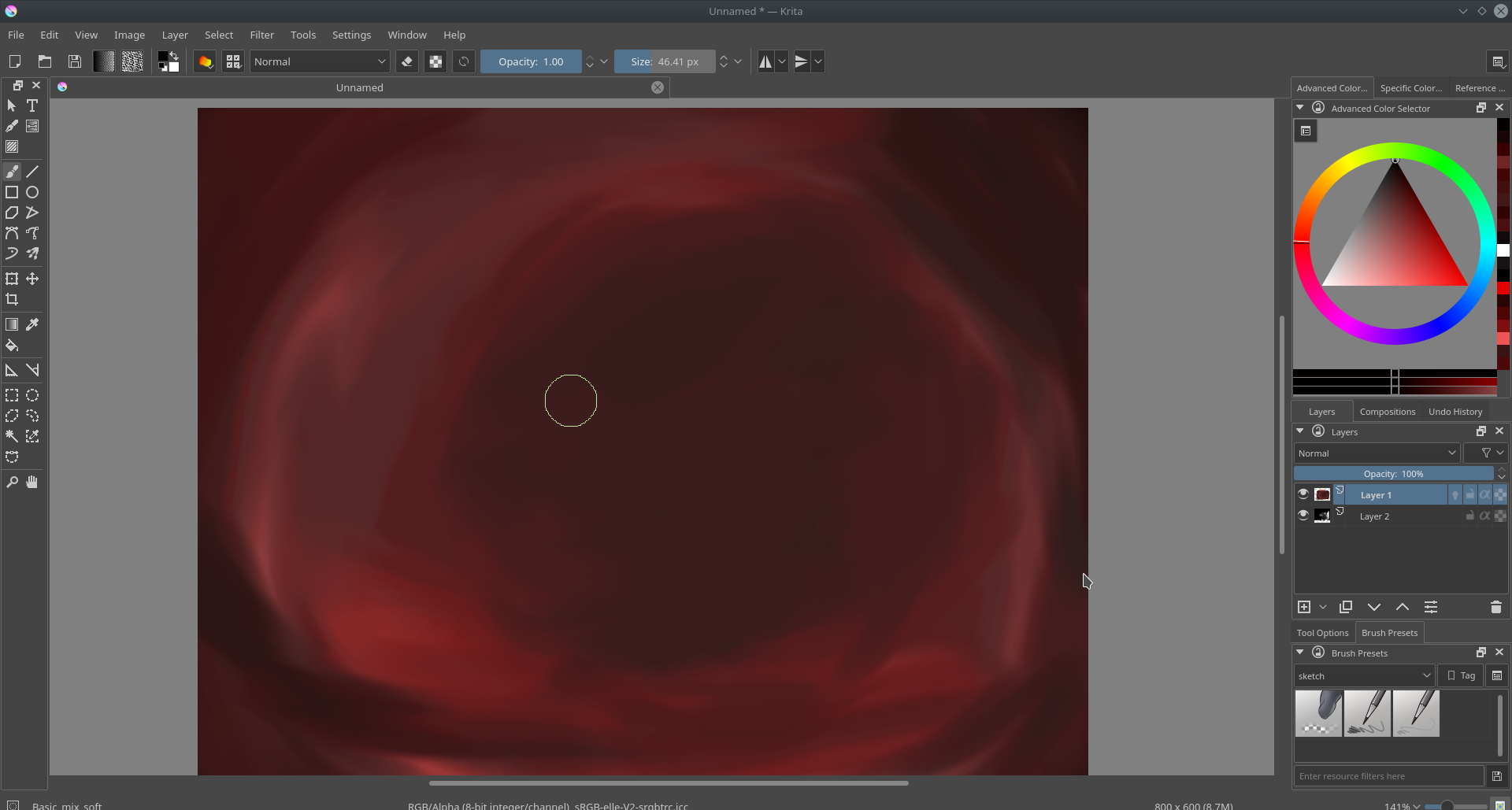1512x810 pixels.
Task: Select the Freehand Brush tool
Action: point(12,172)
